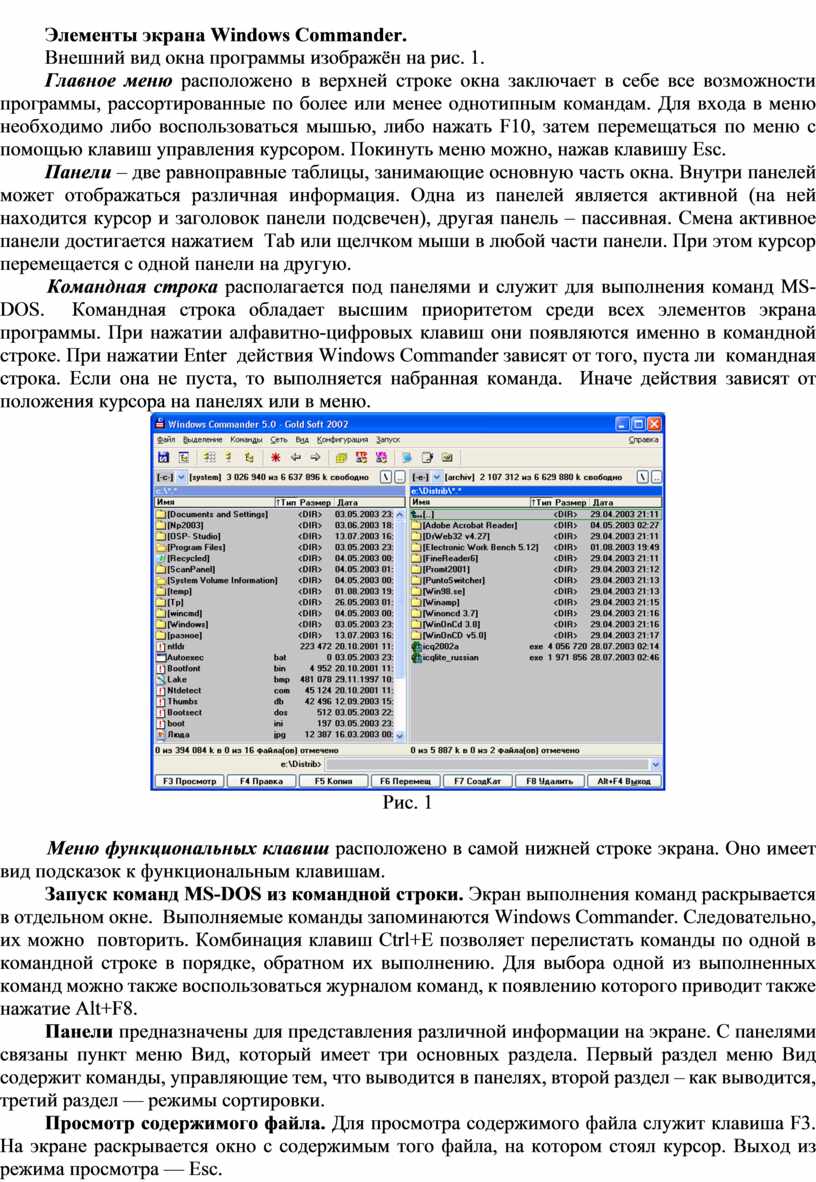Viewport: 816px width, 1182px height.
Task: Click the folder icon next to Windows
Action: pos(161,624)
